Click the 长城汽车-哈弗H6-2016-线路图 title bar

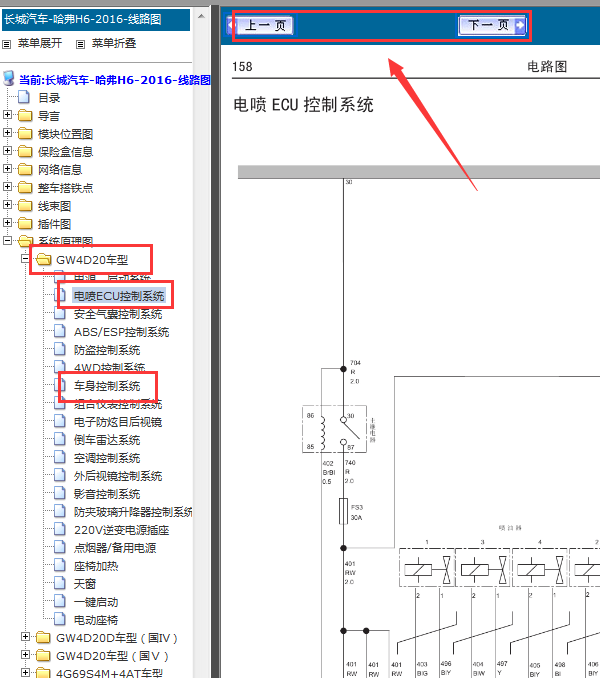click(96, 19)
